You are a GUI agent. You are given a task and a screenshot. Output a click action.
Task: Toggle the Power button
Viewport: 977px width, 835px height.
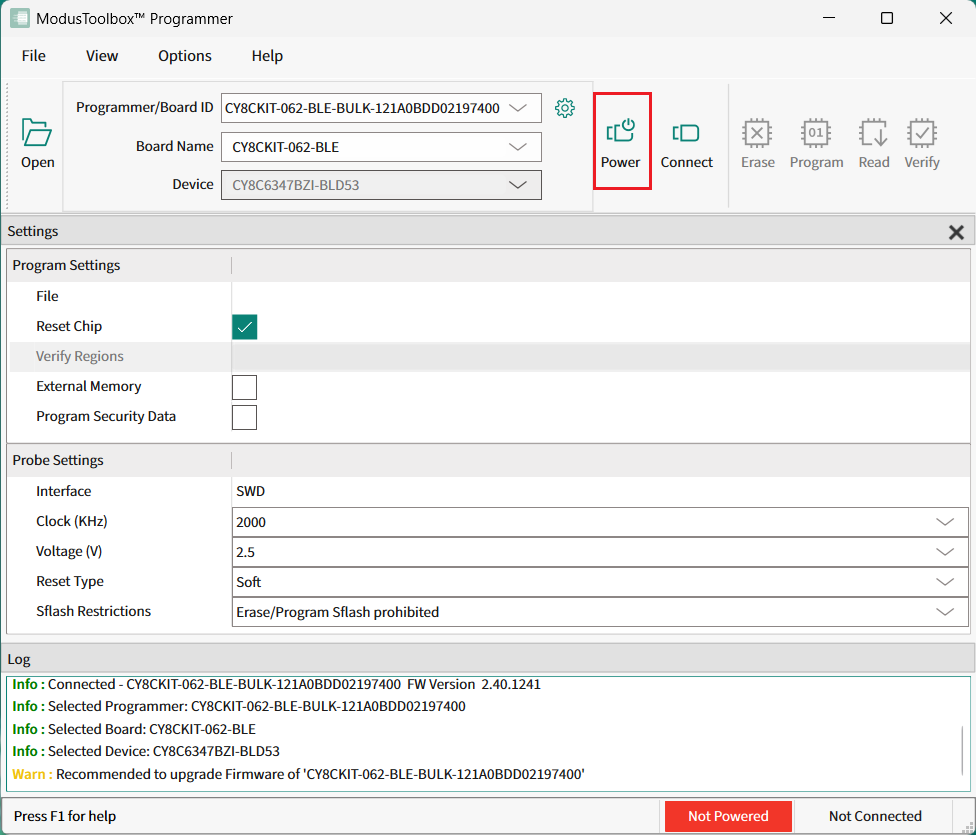coord(621,141)
